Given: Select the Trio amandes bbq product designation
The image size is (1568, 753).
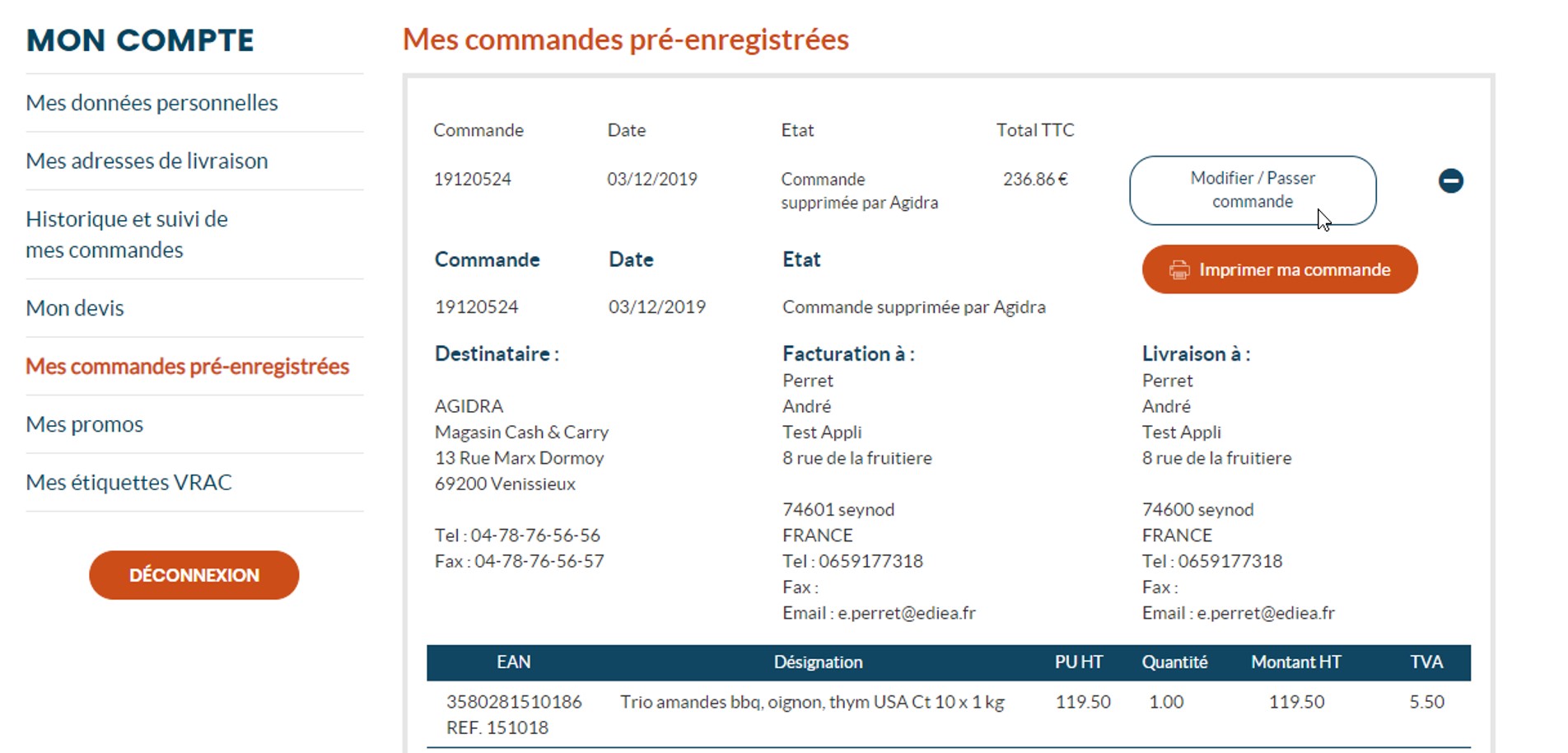Looking at the screenshot, I should 812,702.
